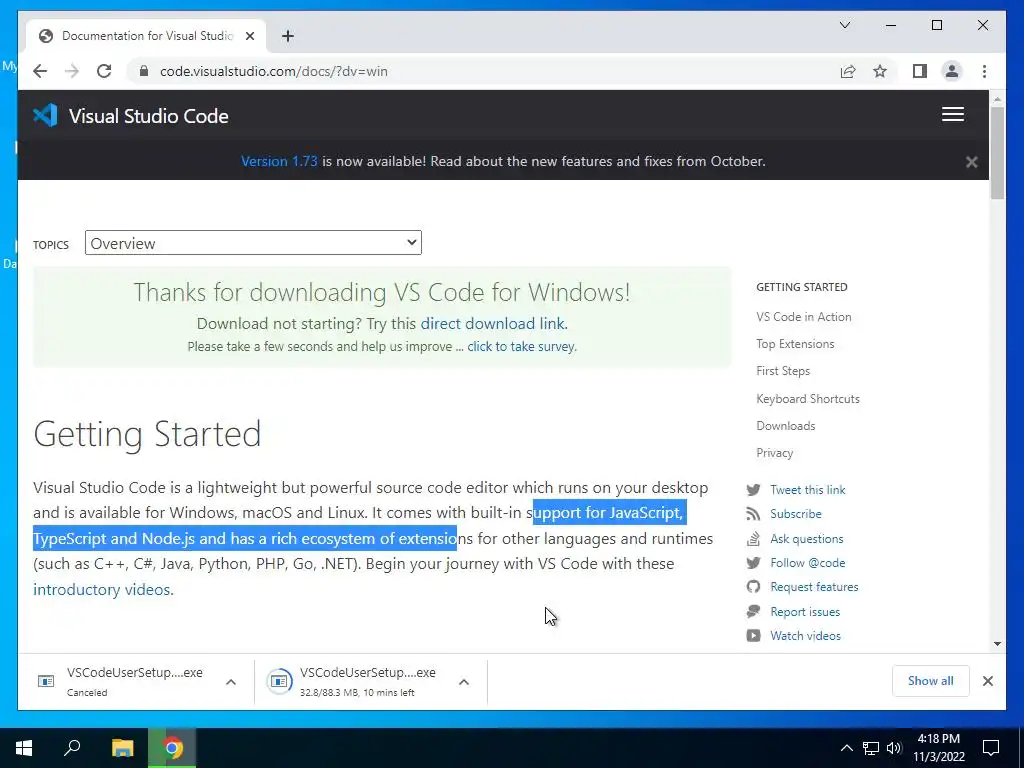The height and width of the screenshot is (768, 1024).
Task: Click the YouTube icon beside Watch videos
Action: [753, 636]
